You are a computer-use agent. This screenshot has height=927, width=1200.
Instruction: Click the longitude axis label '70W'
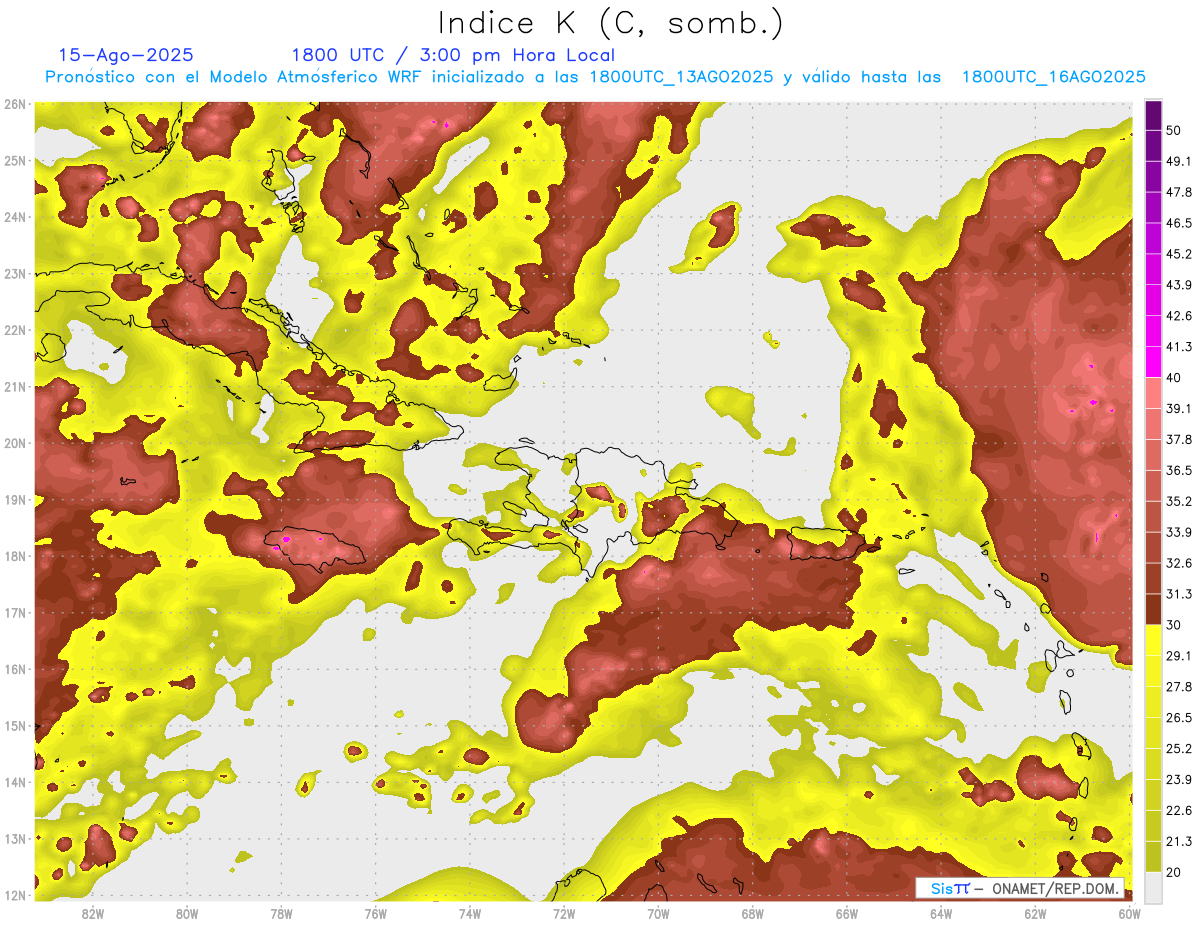tap(658, 913)
